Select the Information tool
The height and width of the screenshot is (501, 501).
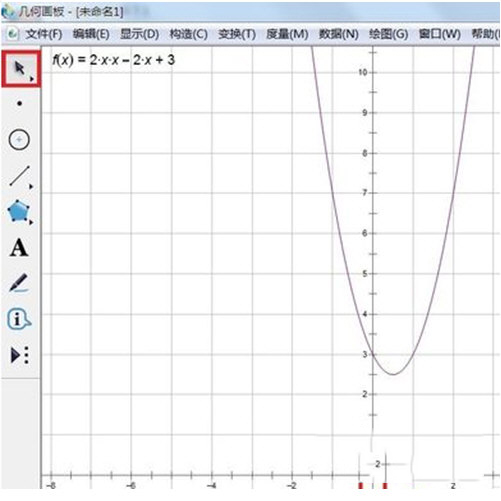[x=19, y=319]
